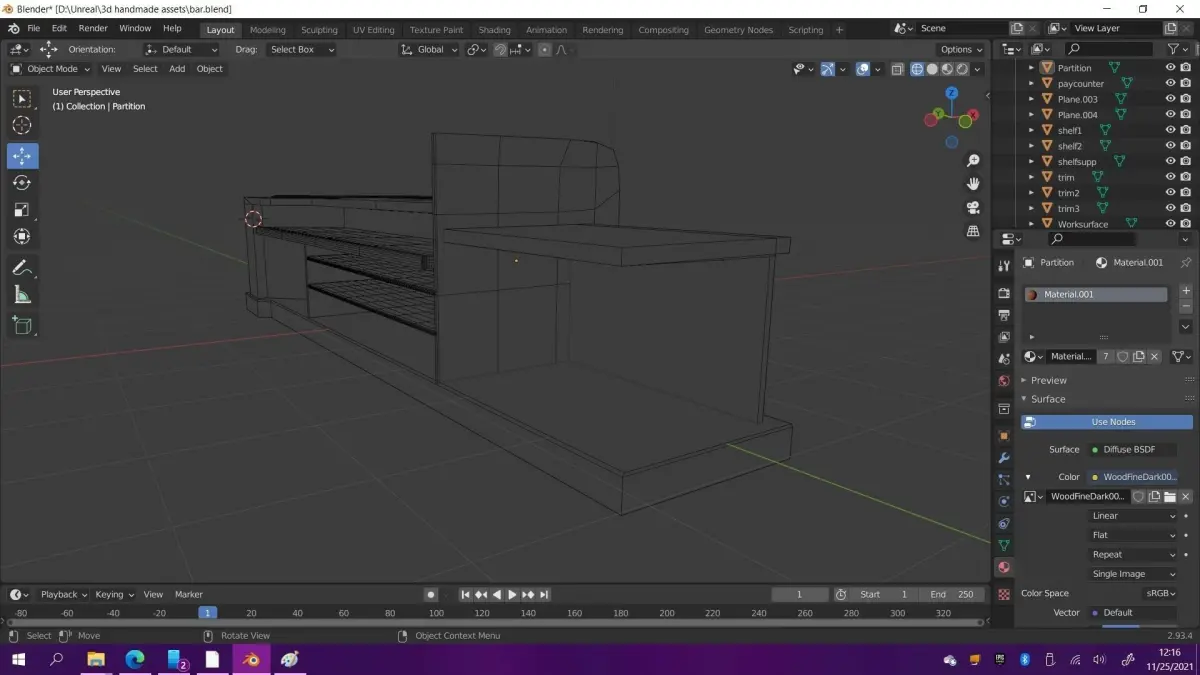Switch to the UV Editing workspace tab
Image resolution: width=1200 pixels, height=675 pixels.
tap(373, 30)
